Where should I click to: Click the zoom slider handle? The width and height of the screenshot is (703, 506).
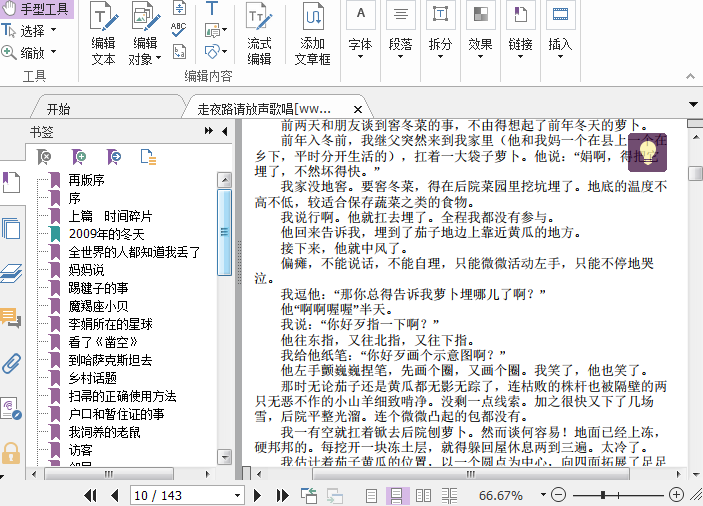click(x=603, y=495)
